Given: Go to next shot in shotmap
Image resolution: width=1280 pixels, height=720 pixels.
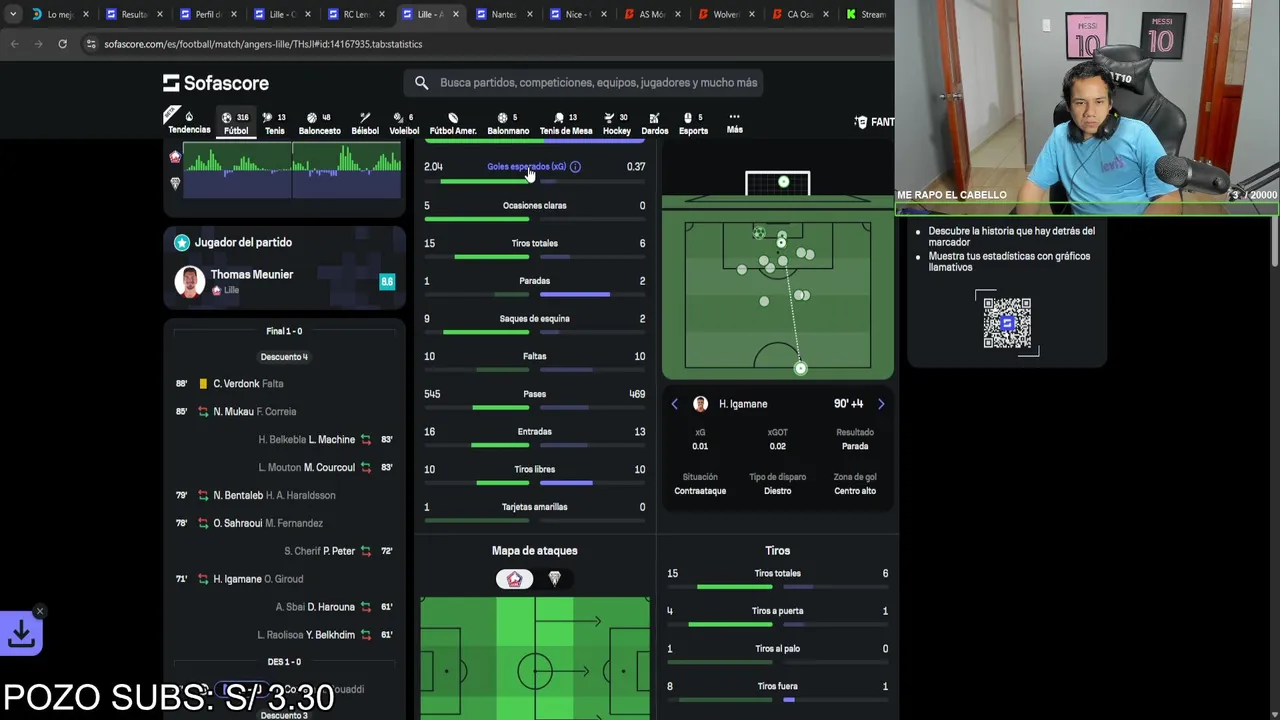Looking at the screenshot, I should tap(881, 404).
